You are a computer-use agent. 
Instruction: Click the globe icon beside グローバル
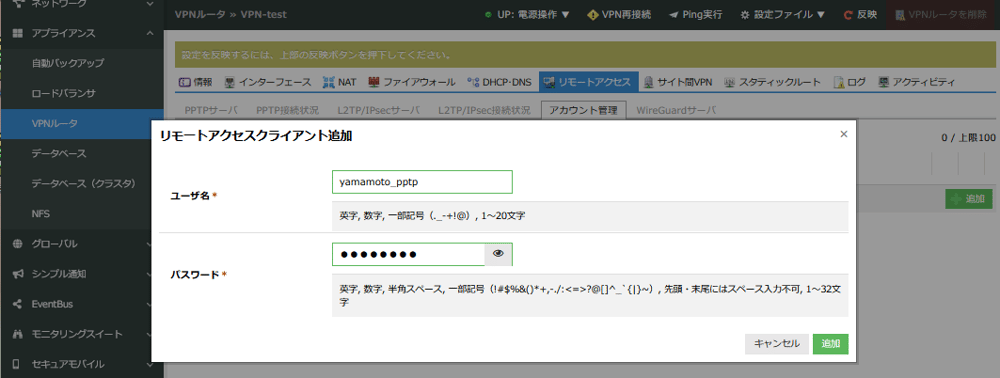[x=17, y=244]
